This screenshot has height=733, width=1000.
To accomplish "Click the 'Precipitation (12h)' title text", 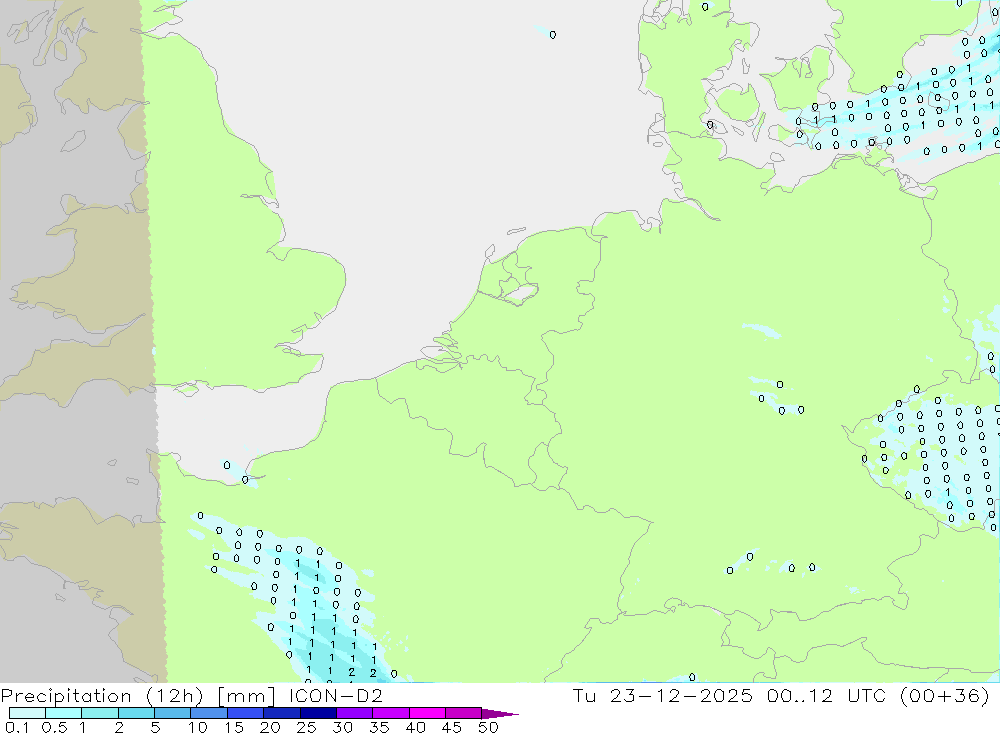I will point(102,696).
